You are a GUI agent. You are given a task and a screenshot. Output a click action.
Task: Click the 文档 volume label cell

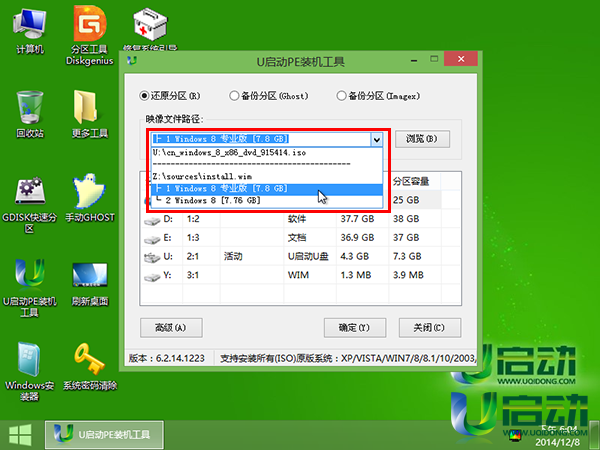click(x=309, y=238)
